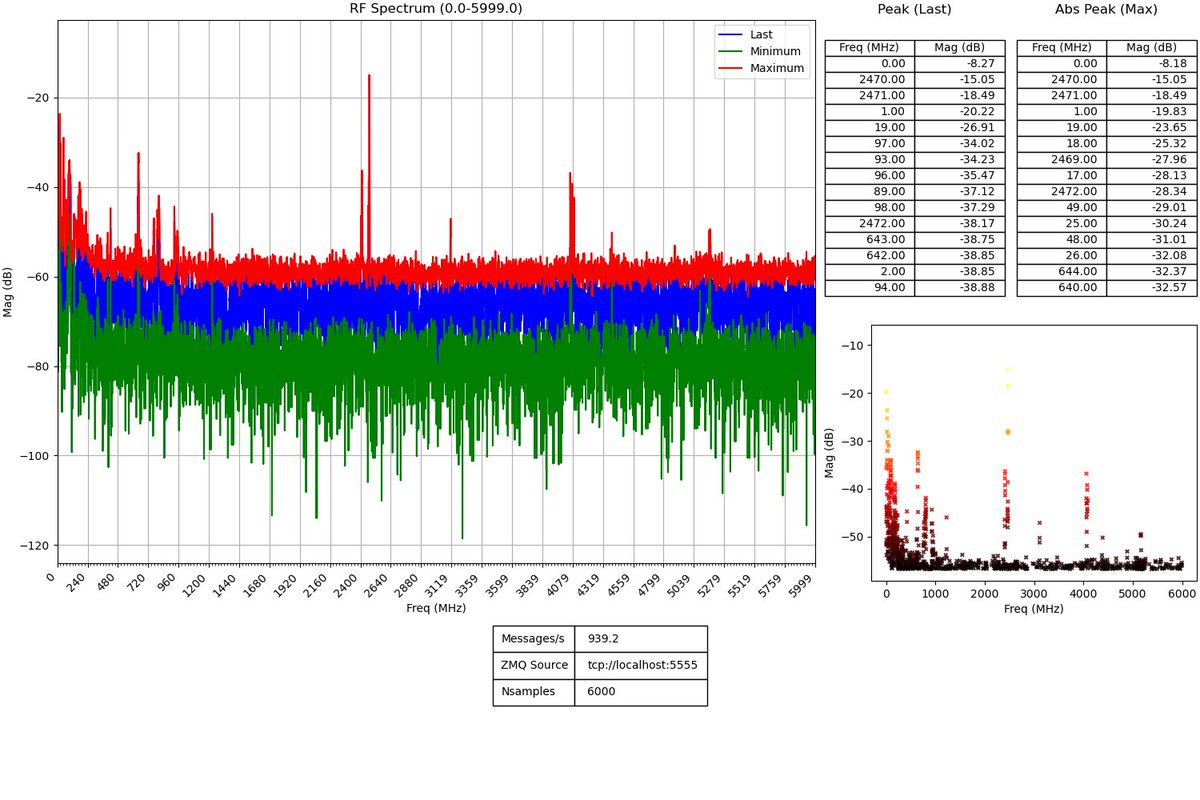The width and height of the screenshot is (1200, 800).
Task: Expand the Abs Peak (Max) table header
Action: click(1106, 9)
